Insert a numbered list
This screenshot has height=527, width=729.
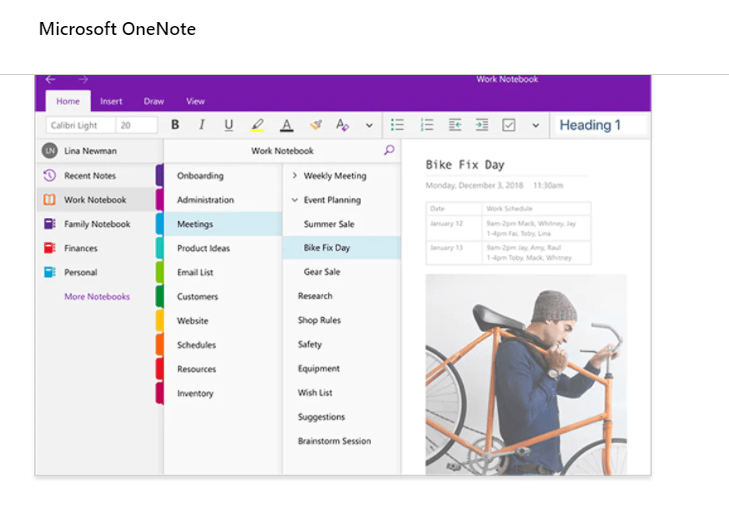coord(427,125)
